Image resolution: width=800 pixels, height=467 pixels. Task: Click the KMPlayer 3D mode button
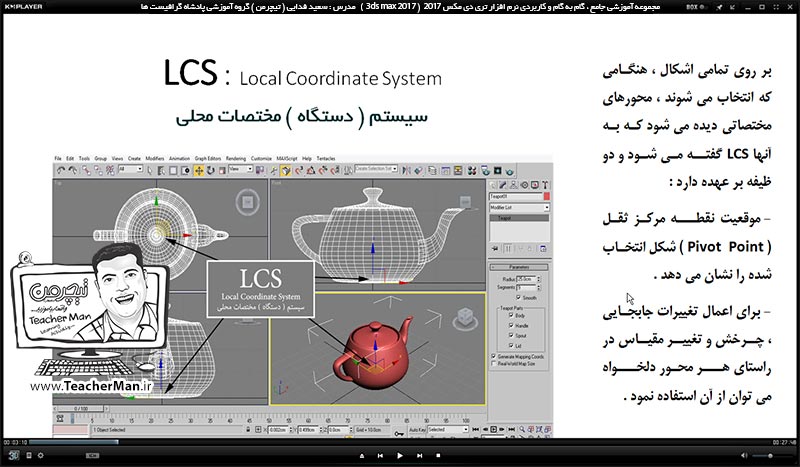(14, 455)
